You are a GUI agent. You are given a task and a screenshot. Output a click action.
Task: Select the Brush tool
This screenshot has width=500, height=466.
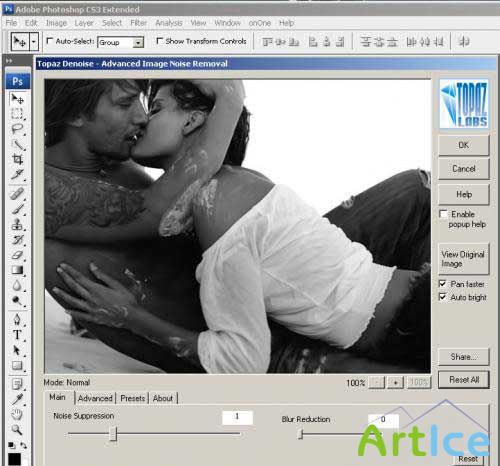click(17, 209)
